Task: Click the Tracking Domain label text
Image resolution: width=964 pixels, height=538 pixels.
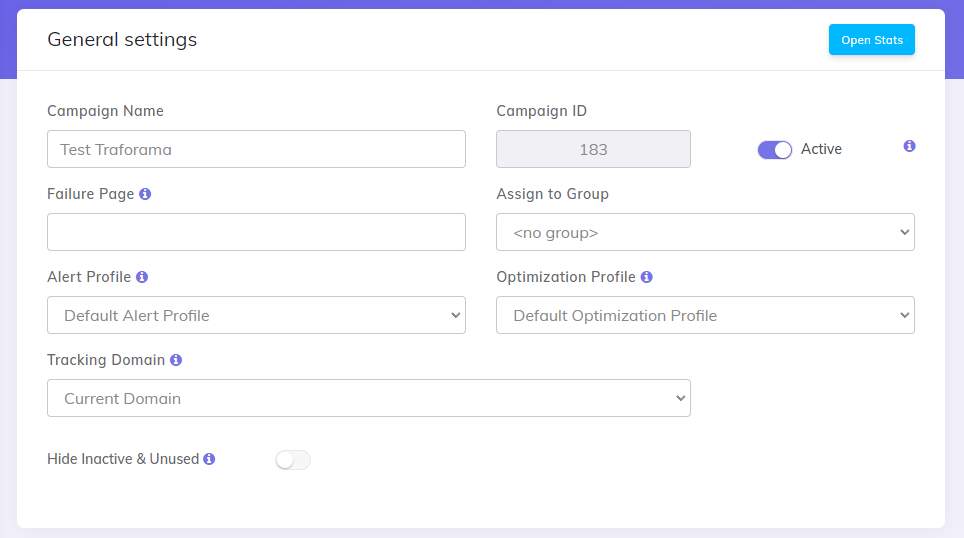Action: click(106, 360)
